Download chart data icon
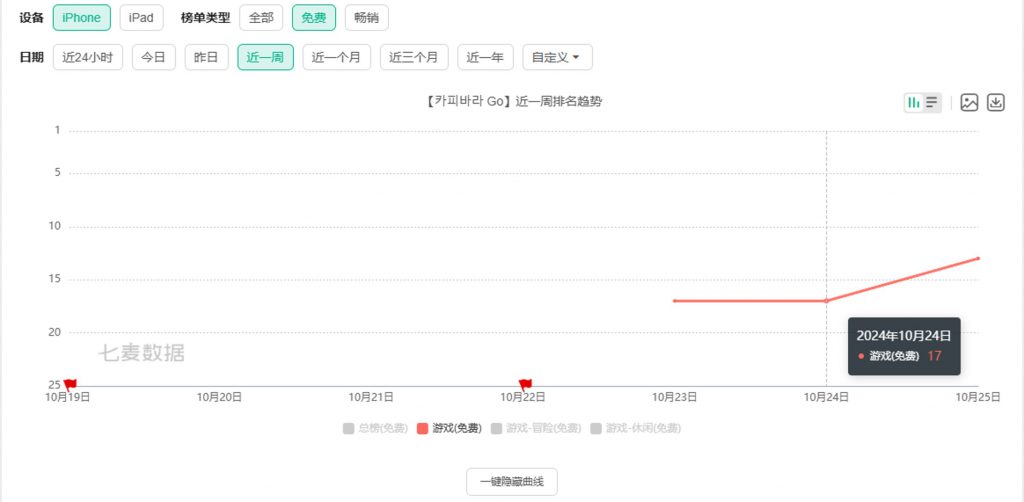 [x=995, y=102]
